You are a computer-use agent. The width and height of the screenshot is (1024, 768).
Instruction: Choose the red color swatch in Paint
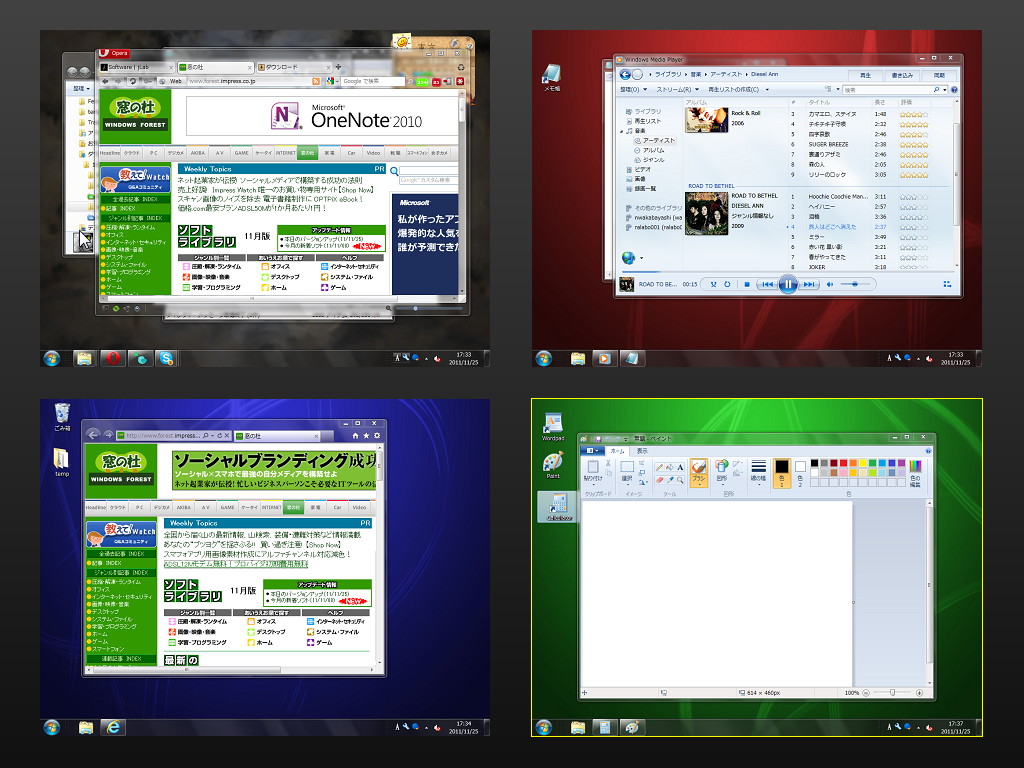[x=843, y=463]
